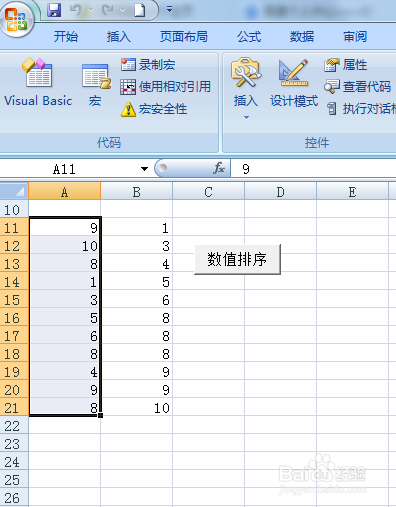
Task: Select column B header
Action: 136,192
